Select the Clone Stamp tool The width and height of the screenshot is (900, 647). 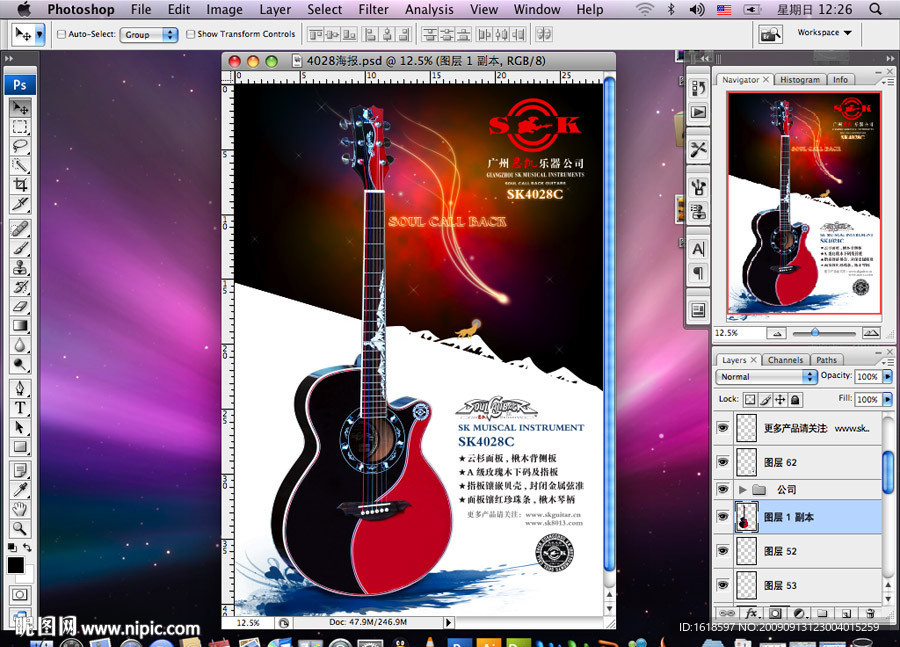tap(20, 268)
